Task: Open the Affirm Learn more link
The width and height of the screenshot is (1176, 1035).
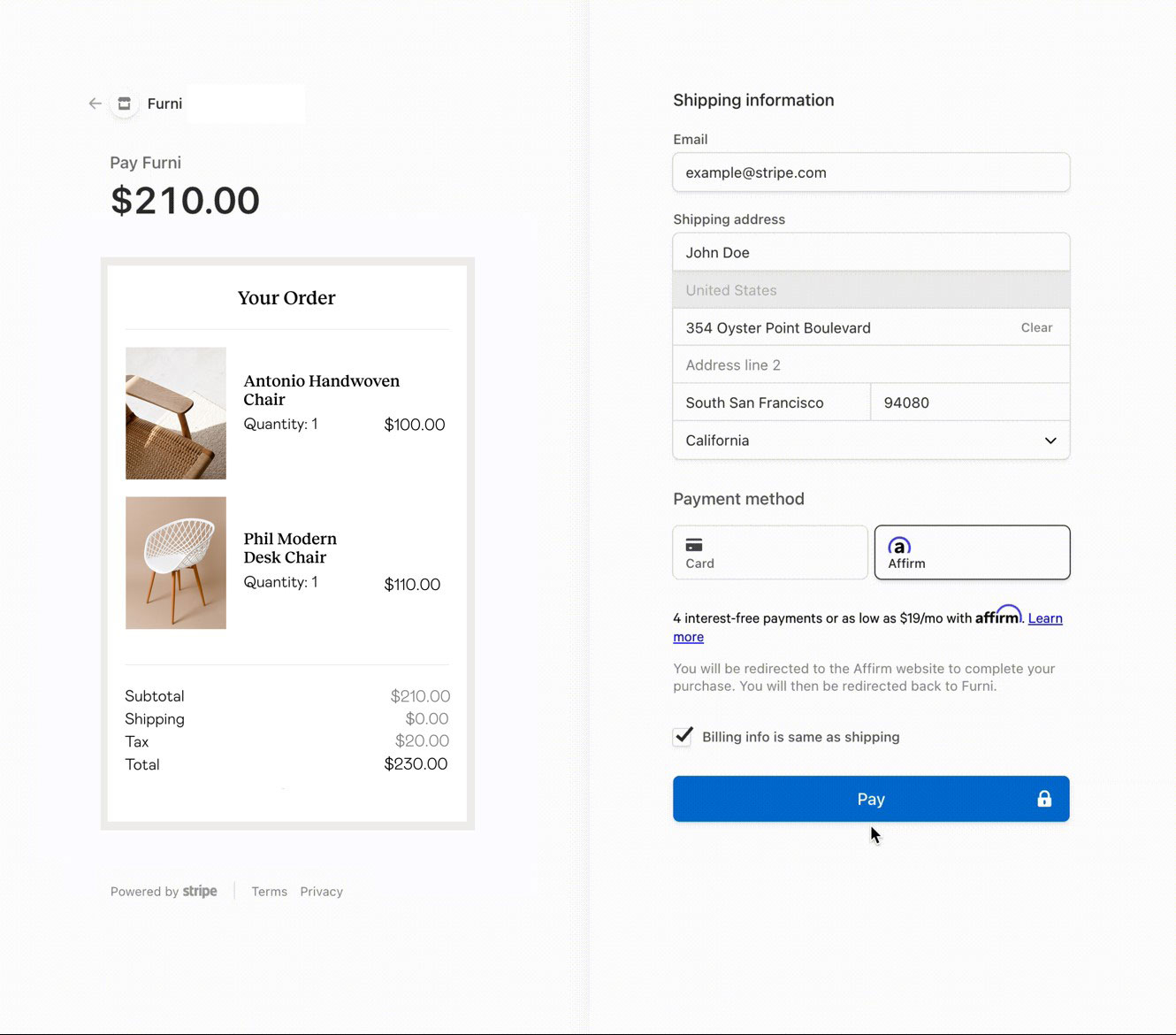Action: coord(1044,618)
